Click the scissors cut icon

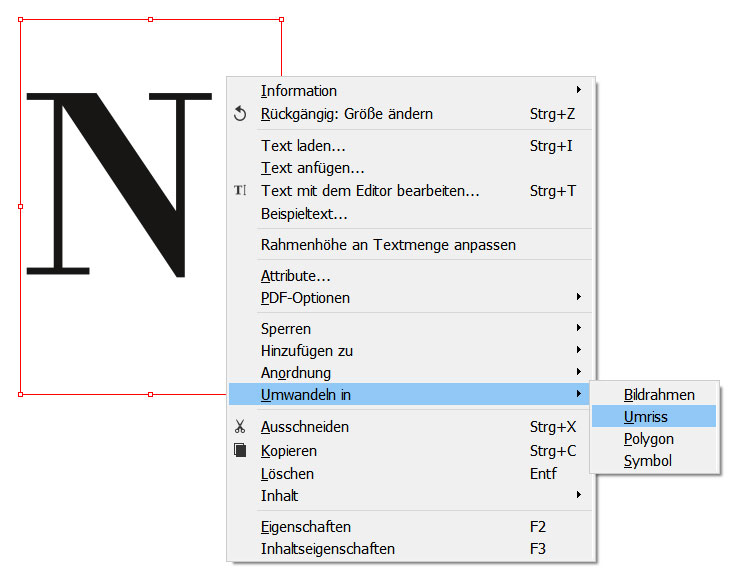pos(240,427)
